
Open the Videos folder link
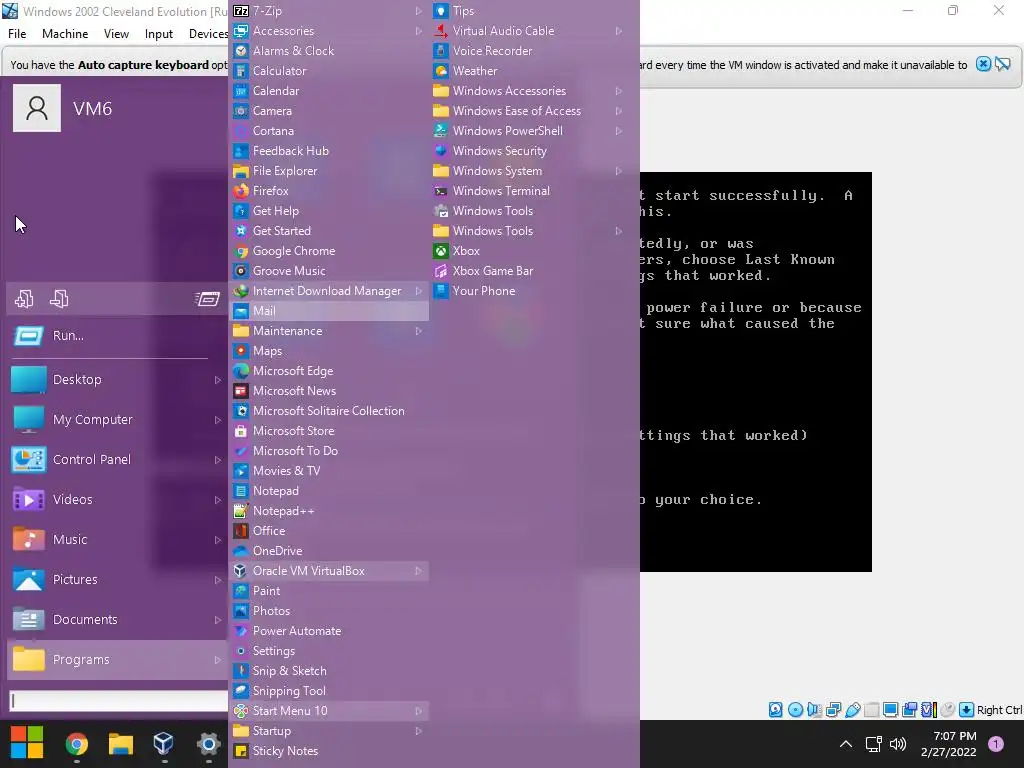click(x=117, y=500)
